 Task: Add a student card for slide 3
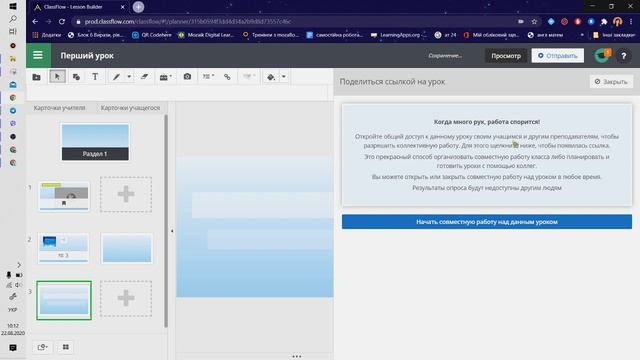(126, 298)
